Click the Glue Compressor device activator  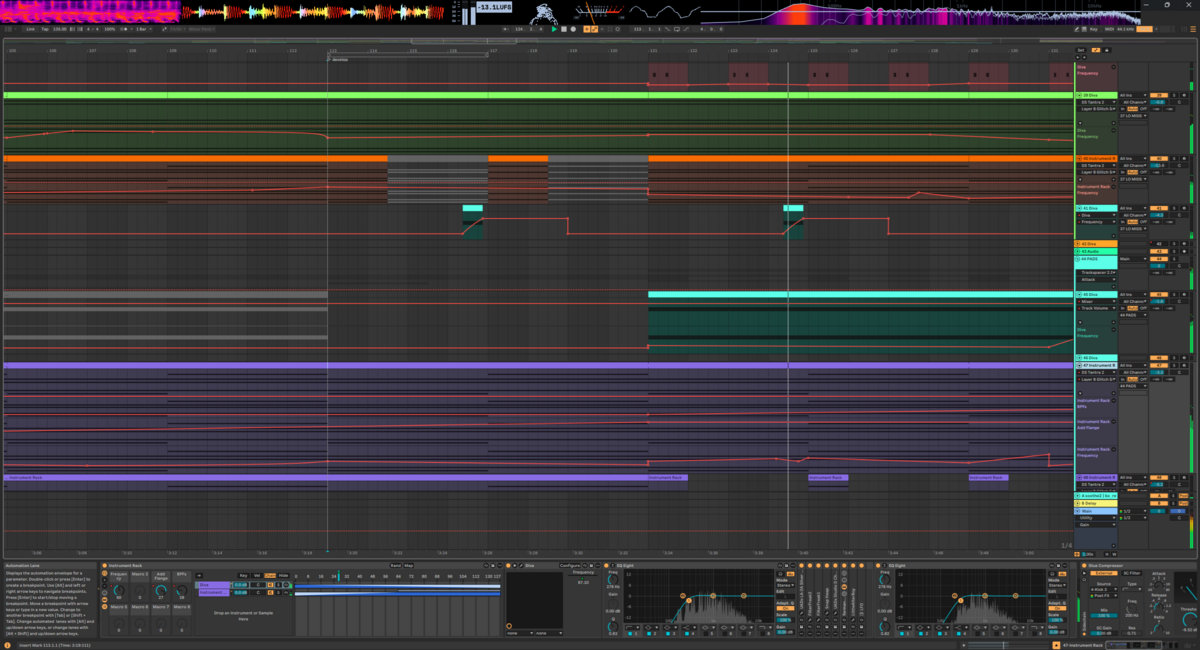[x=1084, y=566]
